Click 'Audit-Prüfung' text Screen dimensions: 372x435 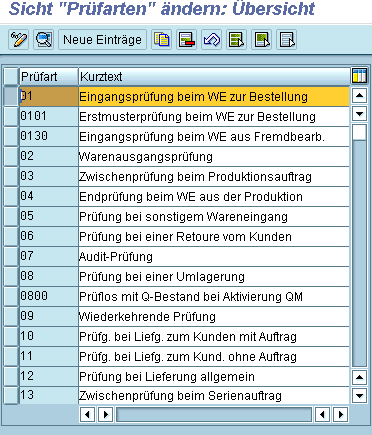point(116,257)
